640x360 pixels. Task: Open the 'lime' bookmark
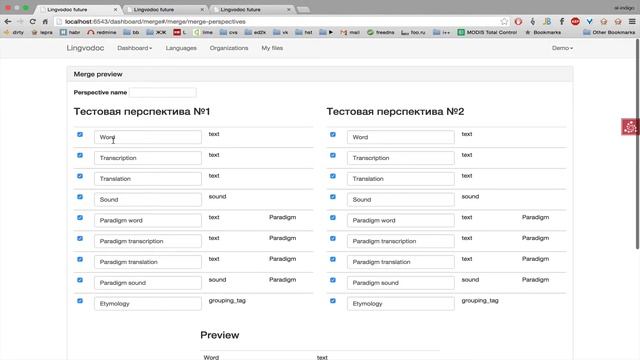203,32
